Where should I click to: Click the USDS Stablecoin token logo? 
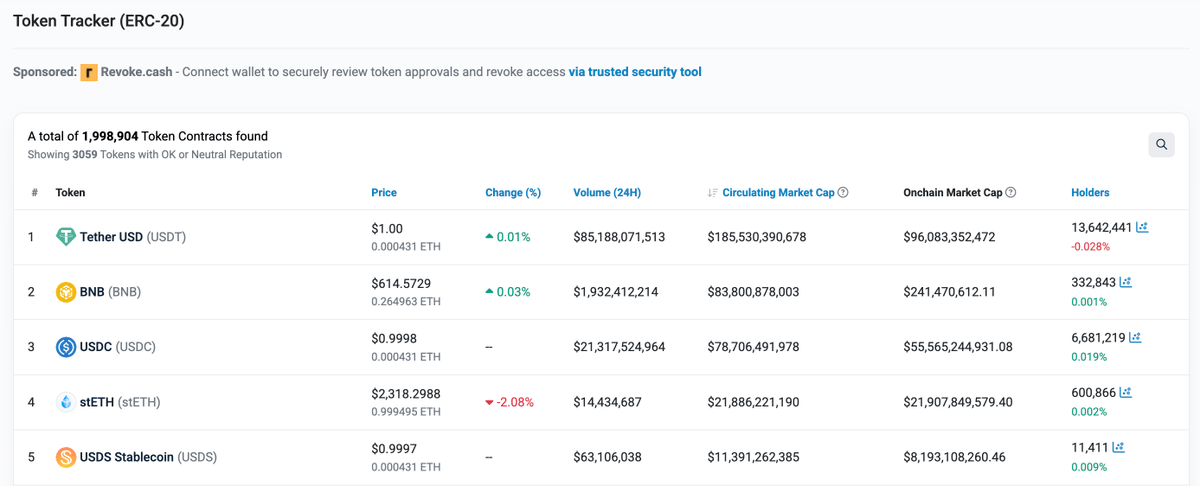66,457
